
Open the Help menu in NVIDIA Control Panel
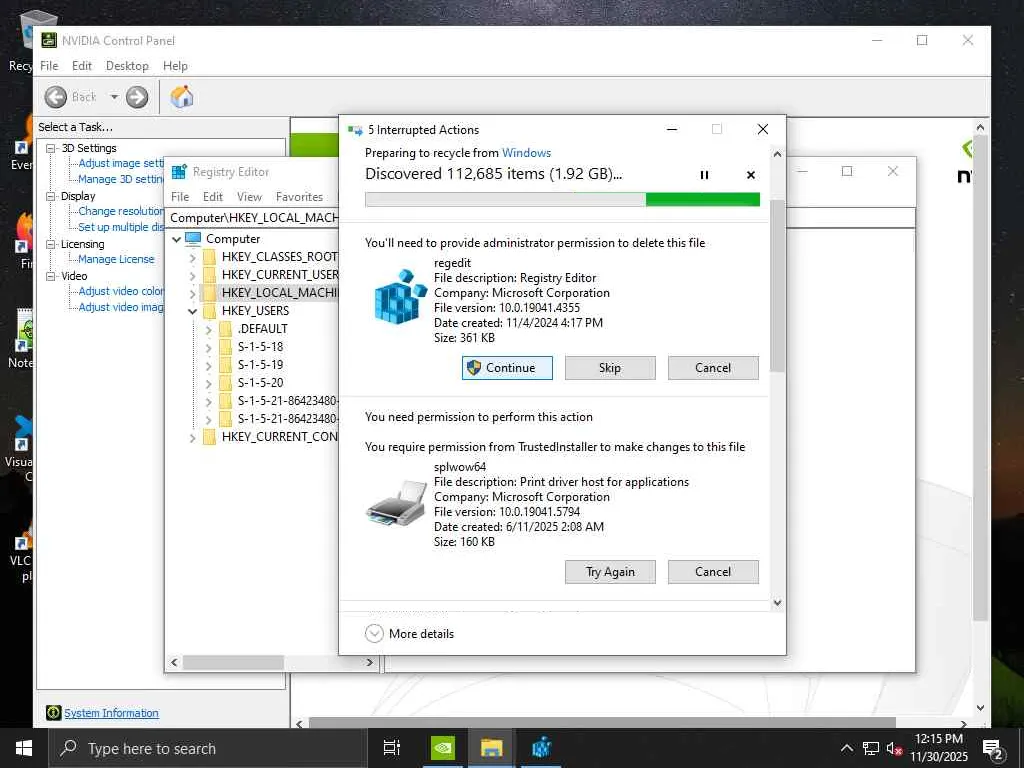pyautogui.click(x=175, y=66)
